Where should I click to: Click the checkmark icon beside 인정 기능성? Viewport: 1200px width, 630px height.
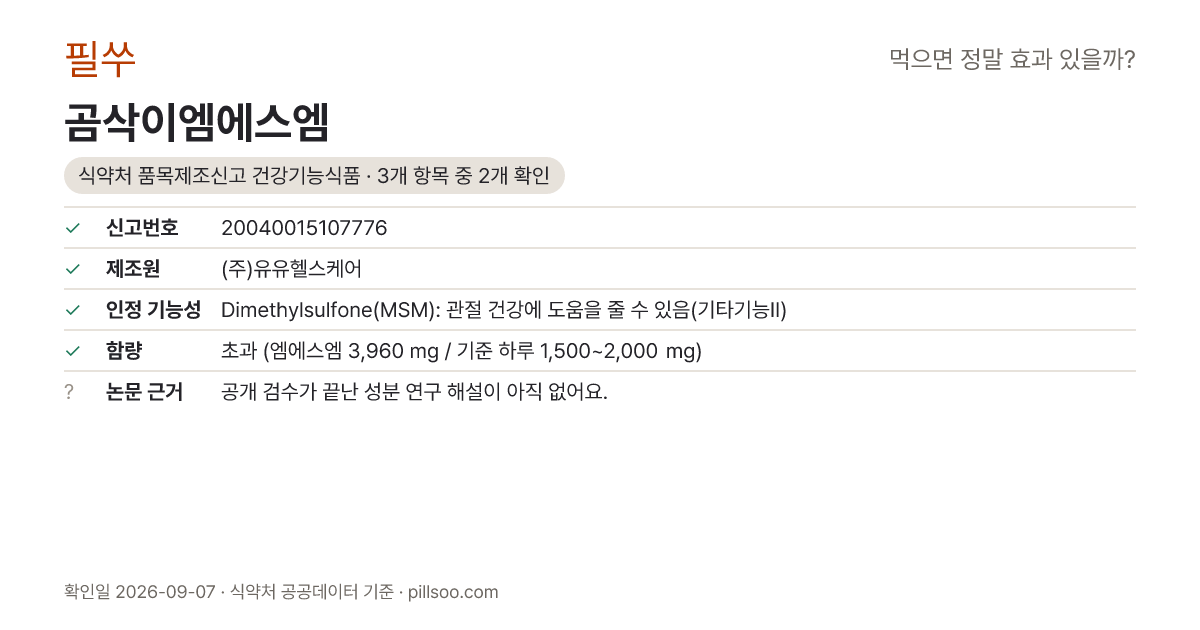pos(72,310)
